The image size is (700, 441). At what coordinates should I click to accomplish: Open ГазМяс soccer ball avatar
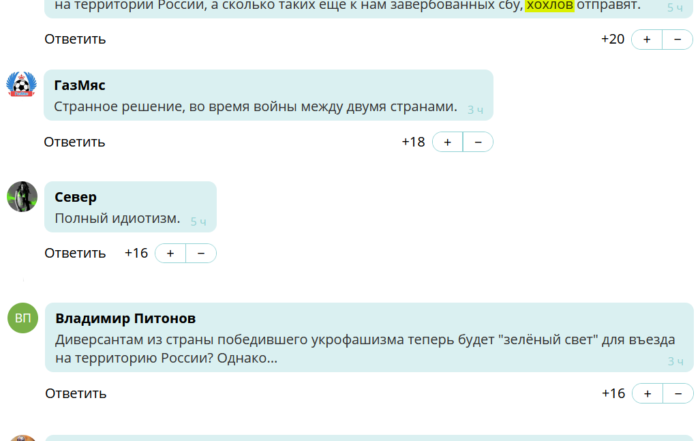pyautogui.click(x=21, y=84)
